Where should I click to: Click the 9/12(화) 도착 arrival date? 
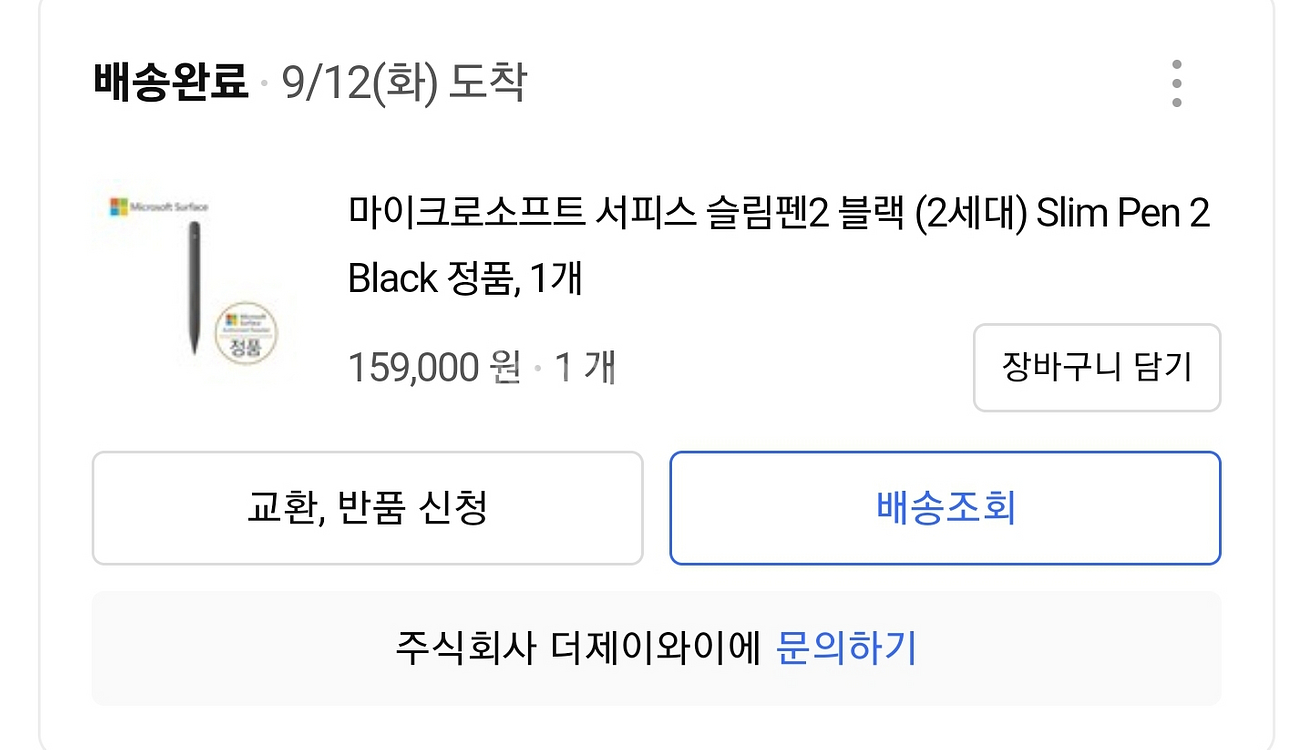(x=402, y=82)
